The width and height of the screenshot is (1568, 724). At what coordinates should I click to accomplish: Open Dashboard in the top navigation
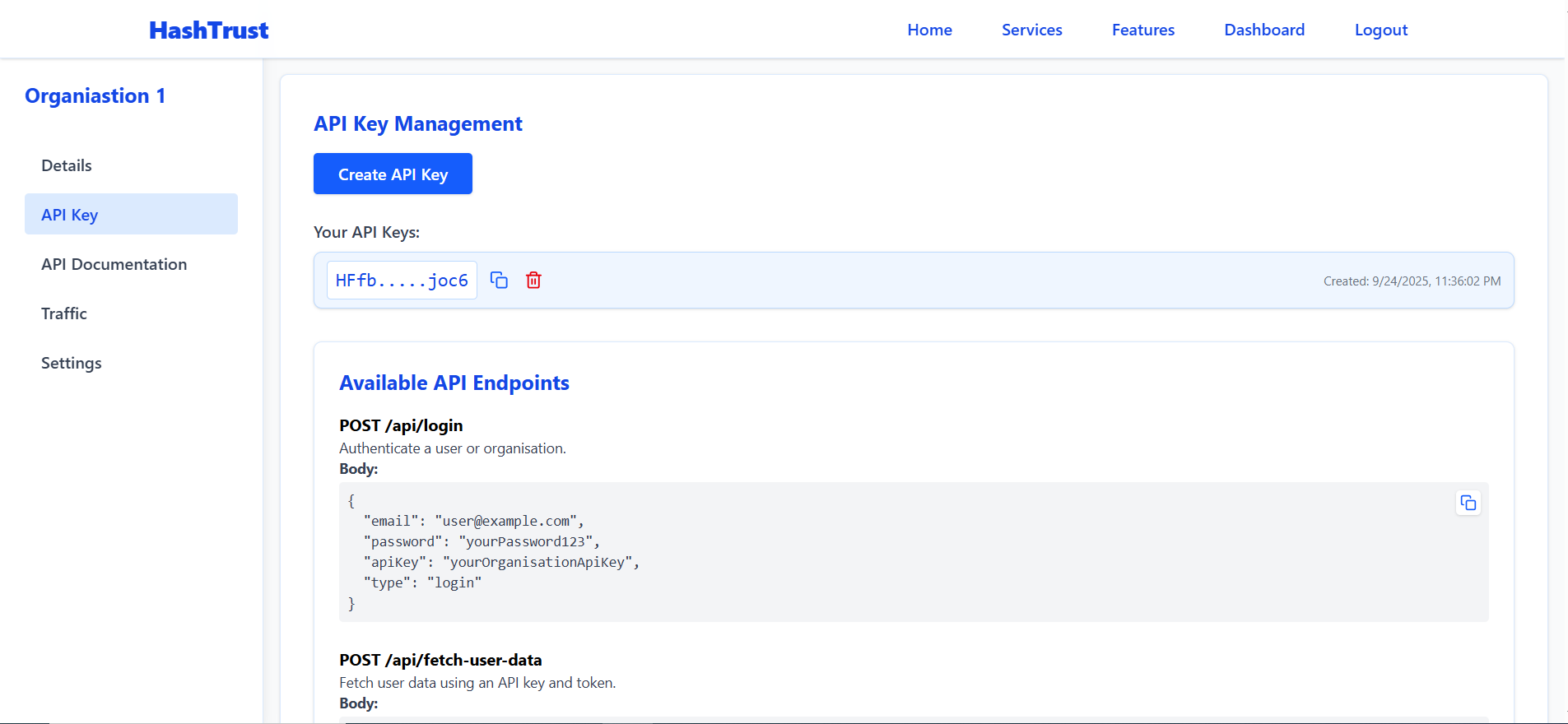tap(1264, 30)
